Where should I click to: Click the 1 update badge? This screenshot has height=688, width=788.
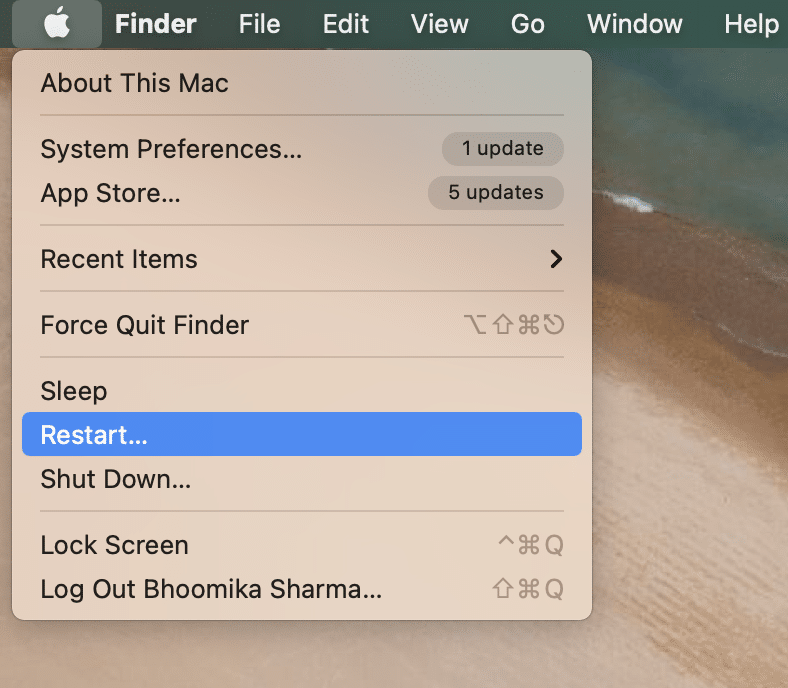(502, 149)
